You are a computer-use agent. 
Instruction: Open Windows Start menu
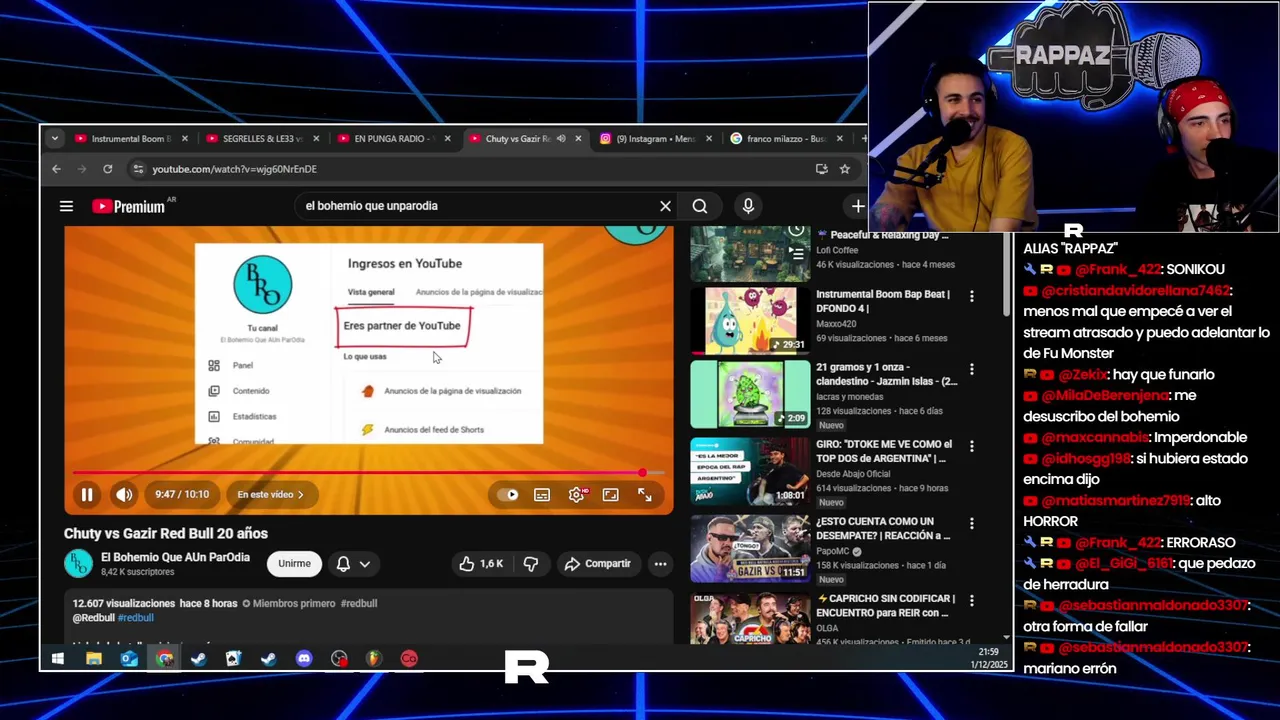[57, 658]
